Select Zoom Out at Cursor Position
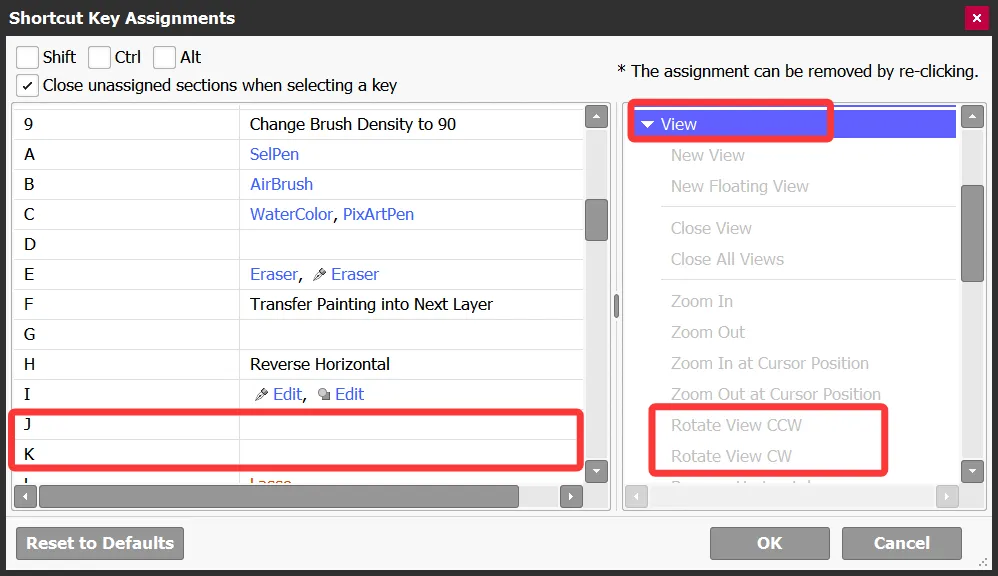998x576 pixels. click(775, 395)
